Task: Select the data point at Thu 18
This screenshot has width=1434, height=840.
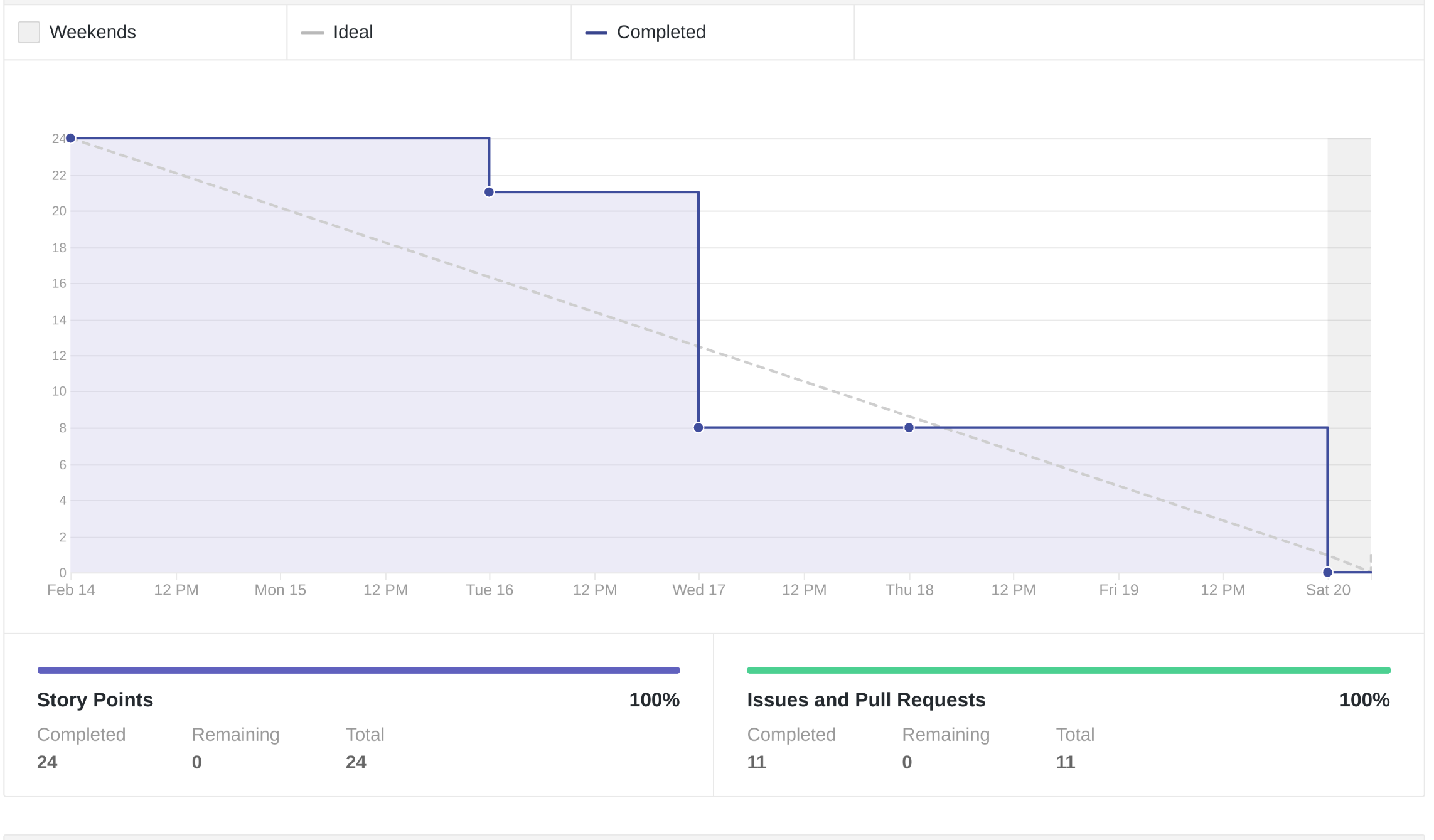Action: tap(909, 428)
